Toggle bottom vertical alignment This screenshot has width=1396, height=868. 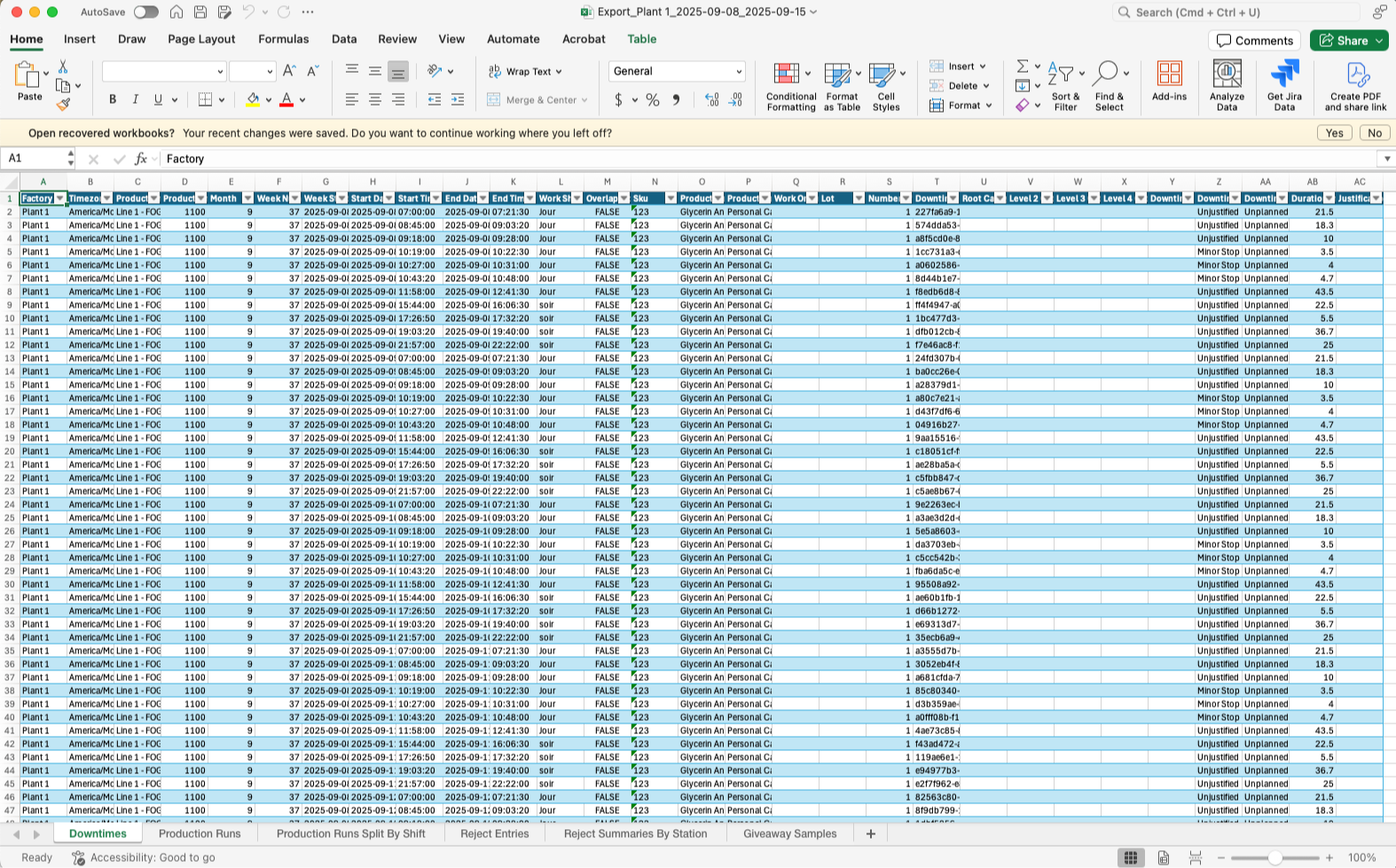pos(398,71)
